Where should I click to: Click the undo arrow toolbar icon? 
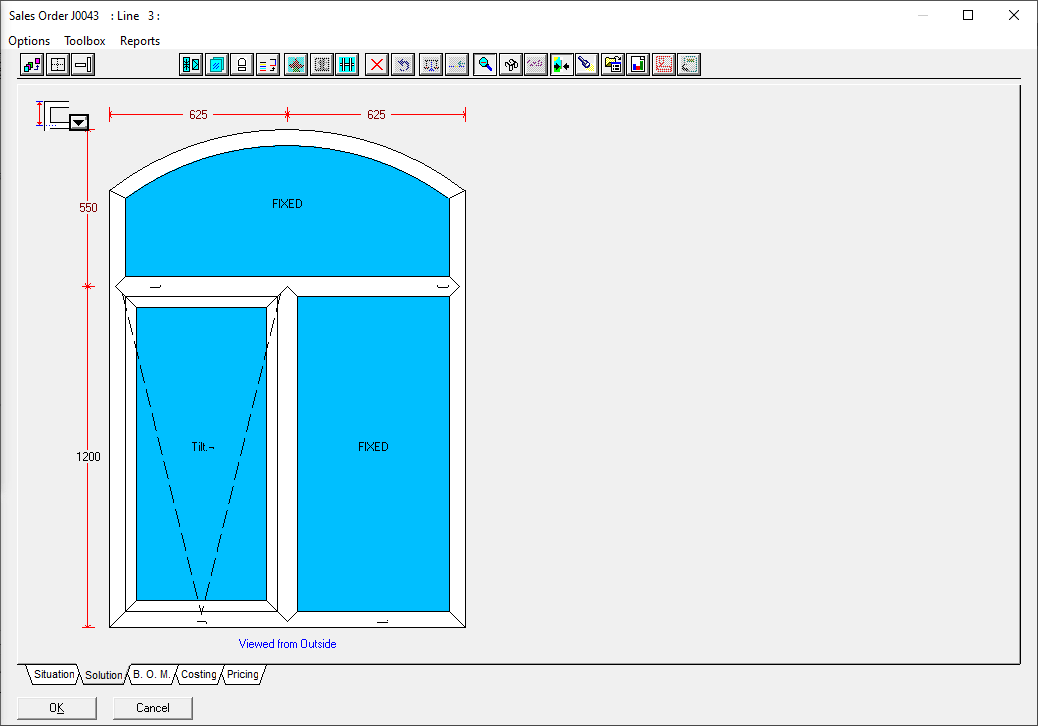[x=403, y=65]
